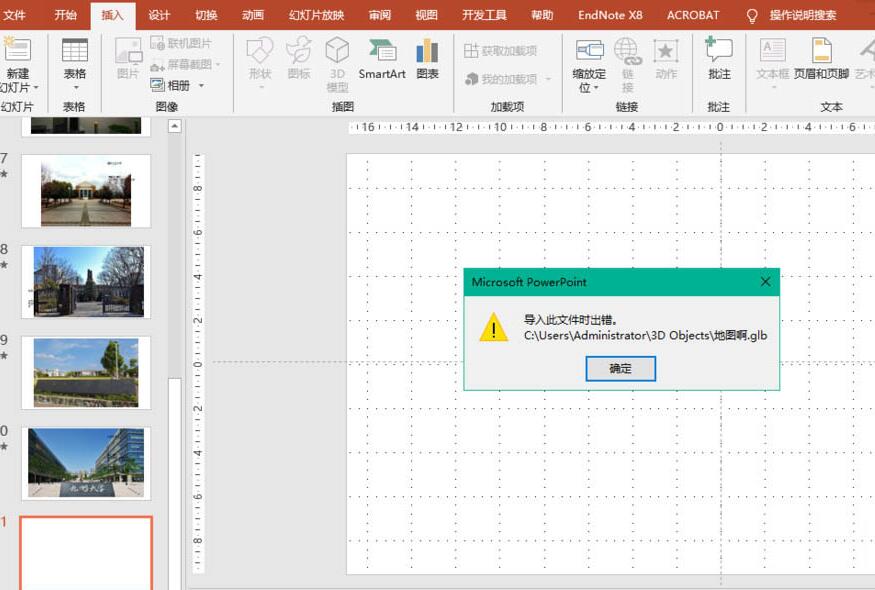The width and height of the screenshot is (875, 590).
Task: Switch to the 设计 ribbon tab
Action: [x=158, y=15]
